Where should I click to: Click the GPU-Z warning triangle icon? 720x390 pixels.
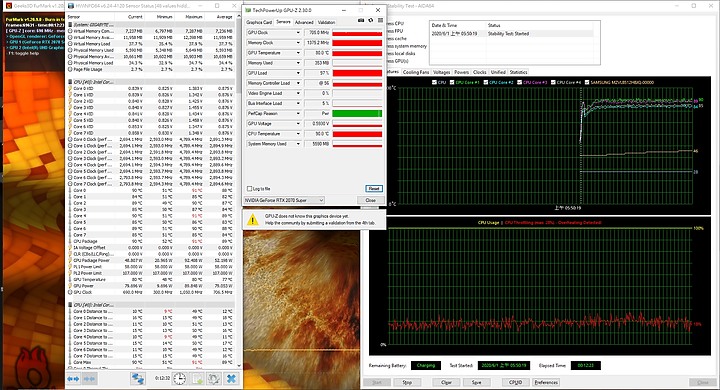point(252,220)
